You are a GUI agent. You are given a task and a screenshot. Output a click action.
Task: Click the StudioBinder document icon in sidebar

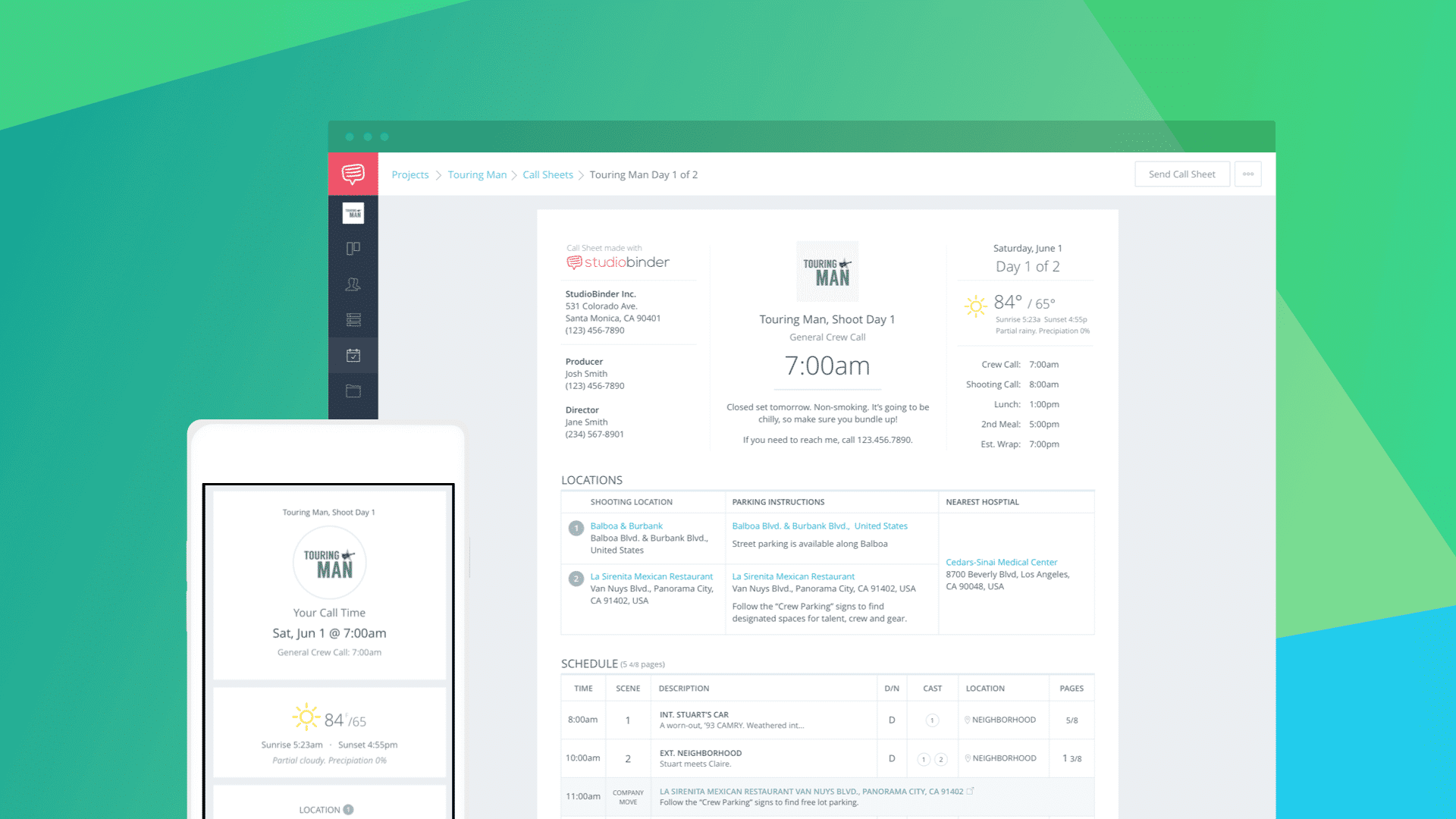click(x=353, y=214)
